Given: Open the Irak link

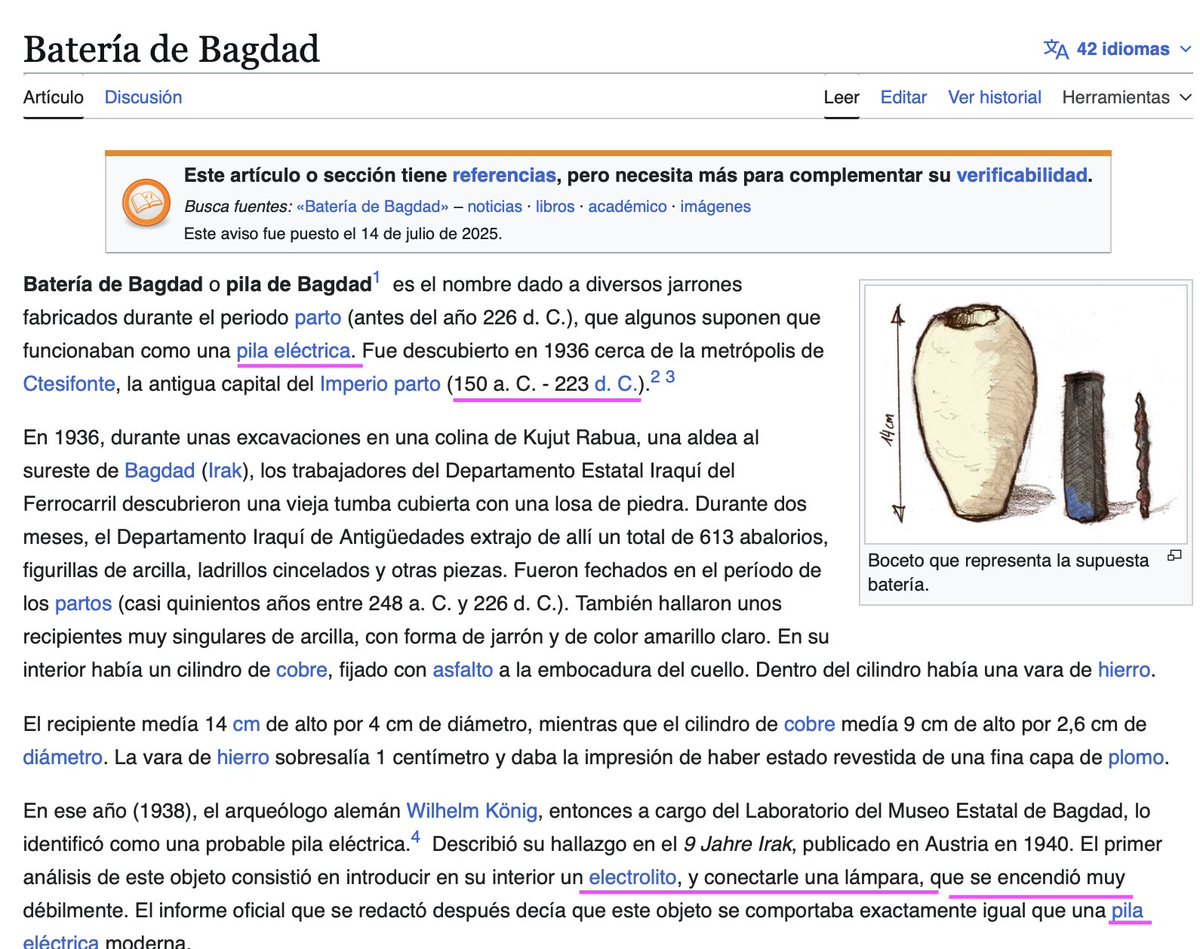Looking at the screenshot, I should 226,470.
